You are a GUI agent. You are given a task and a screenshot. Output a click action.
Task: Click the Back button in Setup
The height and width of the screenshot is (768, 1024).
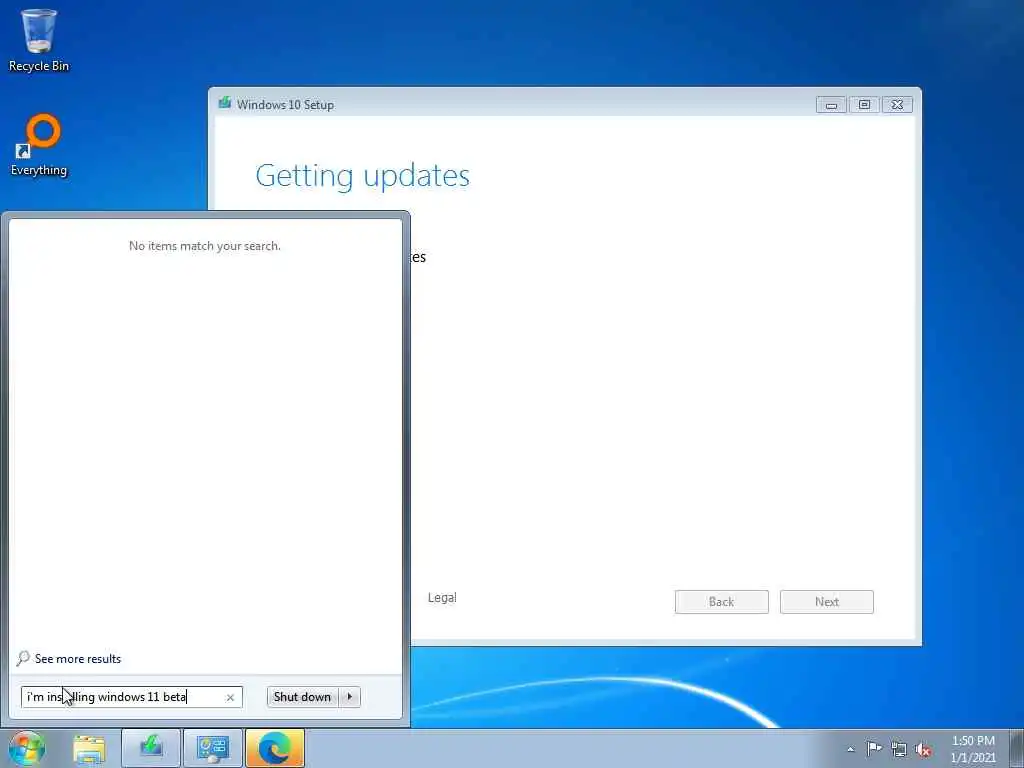[x=722, y=602]
